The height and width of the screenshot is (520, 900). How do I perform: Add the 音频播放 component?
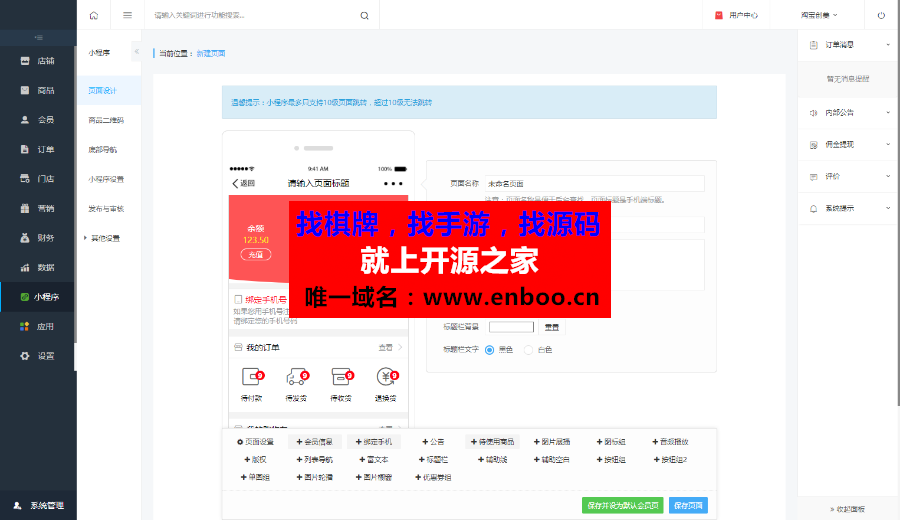point(670,442)
